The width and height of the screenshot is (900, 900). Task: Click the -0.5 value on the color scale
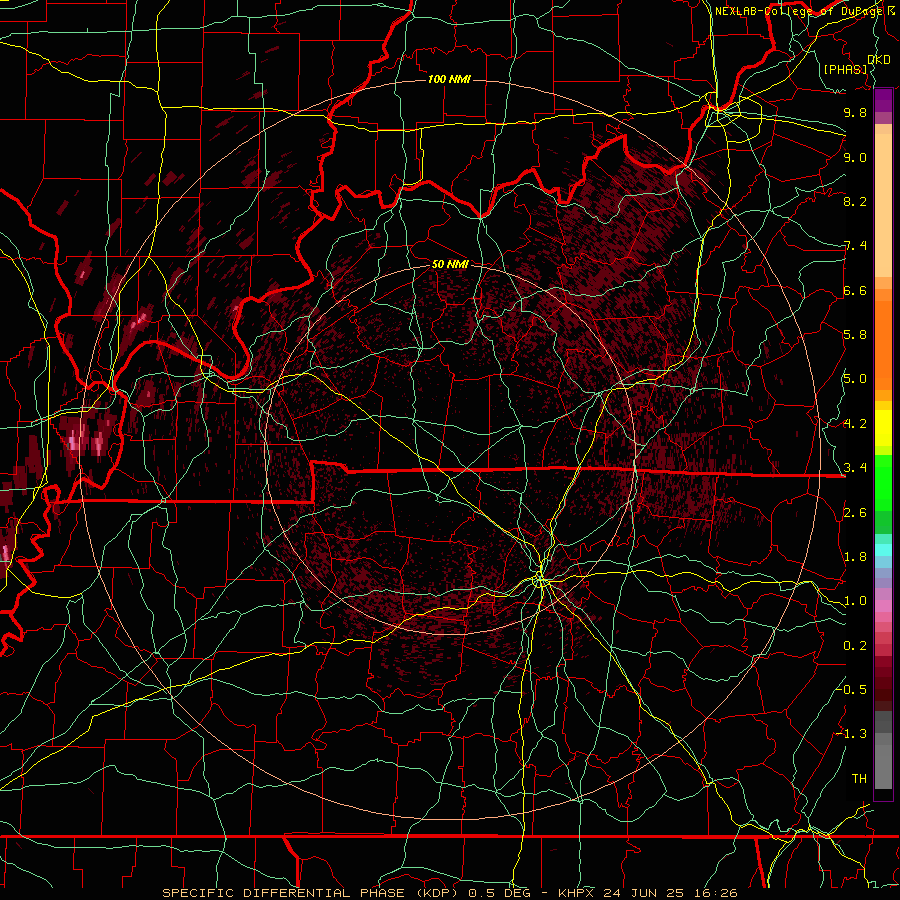tap(852, 689)
